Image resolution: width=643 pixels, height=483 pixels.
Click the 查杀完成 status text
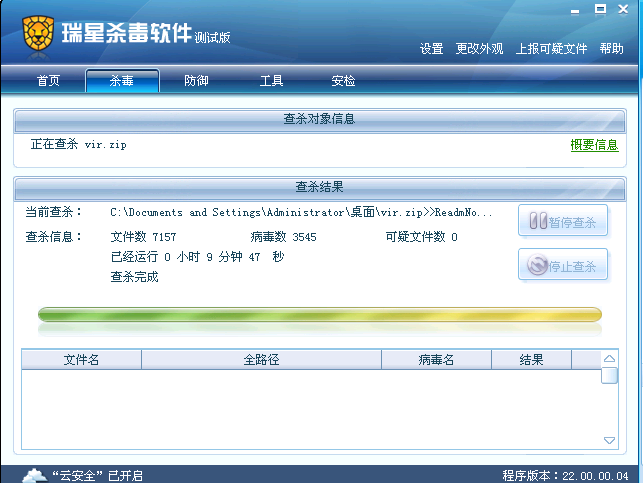(134, 277)
